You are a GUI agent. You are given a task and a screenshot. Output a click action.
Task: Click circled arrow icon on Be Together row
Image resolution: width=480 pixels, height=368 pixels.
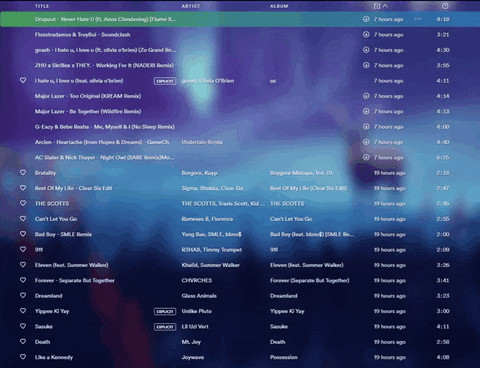(366, 111)
